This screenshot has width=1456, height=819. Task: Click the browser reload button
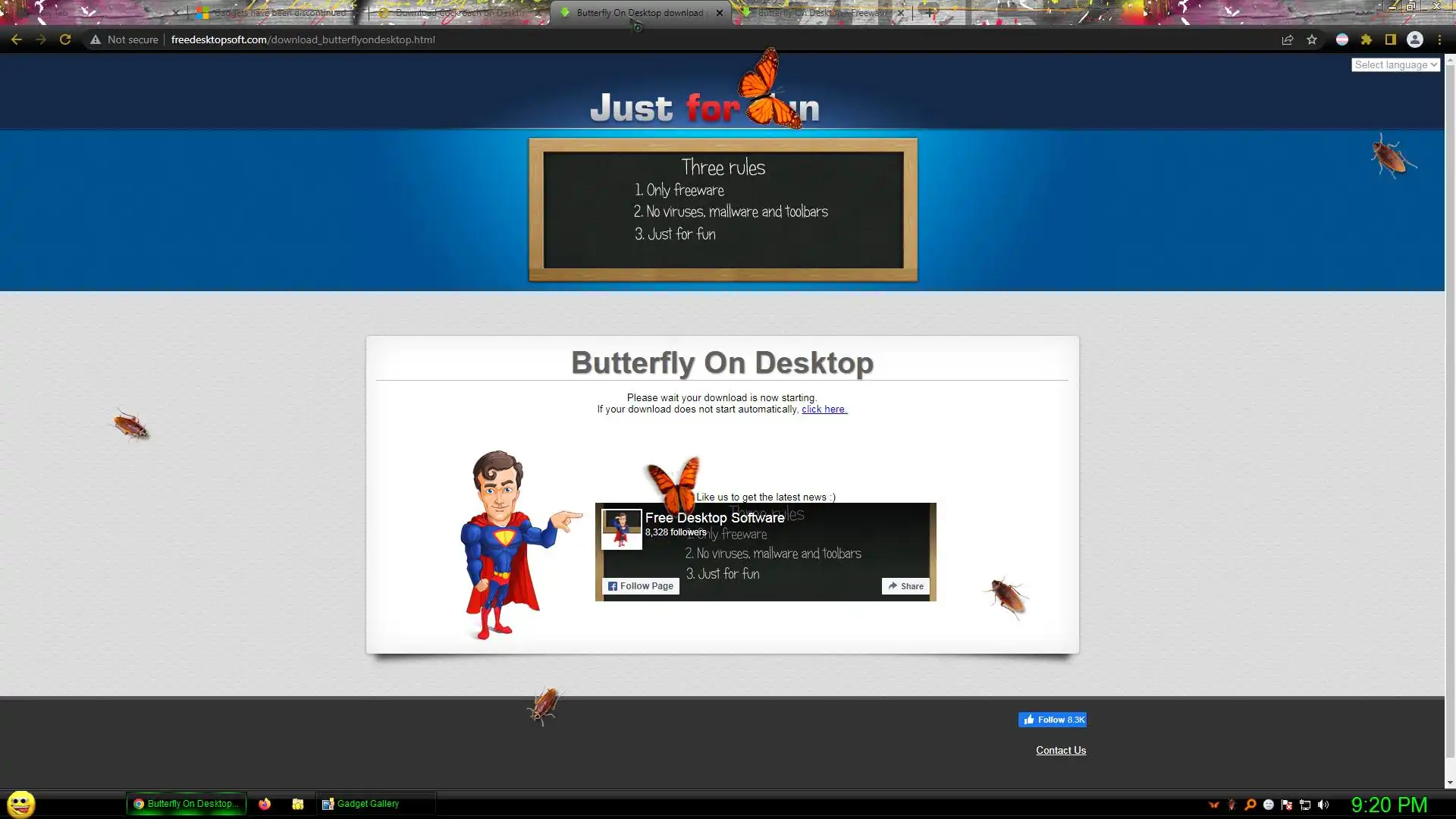(x=65, y=39)
